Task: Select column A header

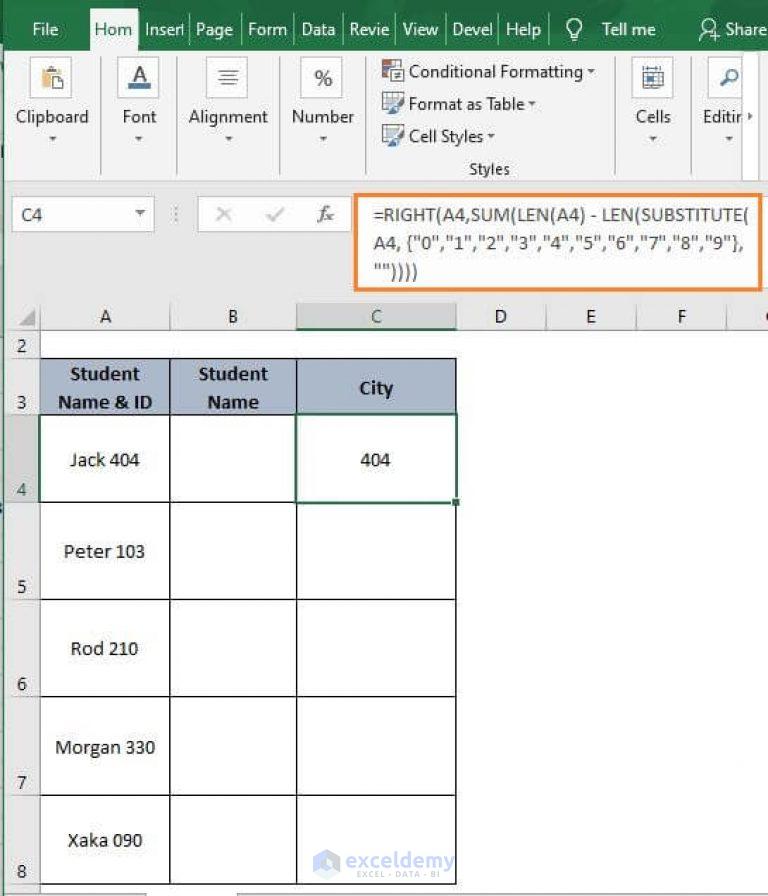Action: click(x=105, y=317)
